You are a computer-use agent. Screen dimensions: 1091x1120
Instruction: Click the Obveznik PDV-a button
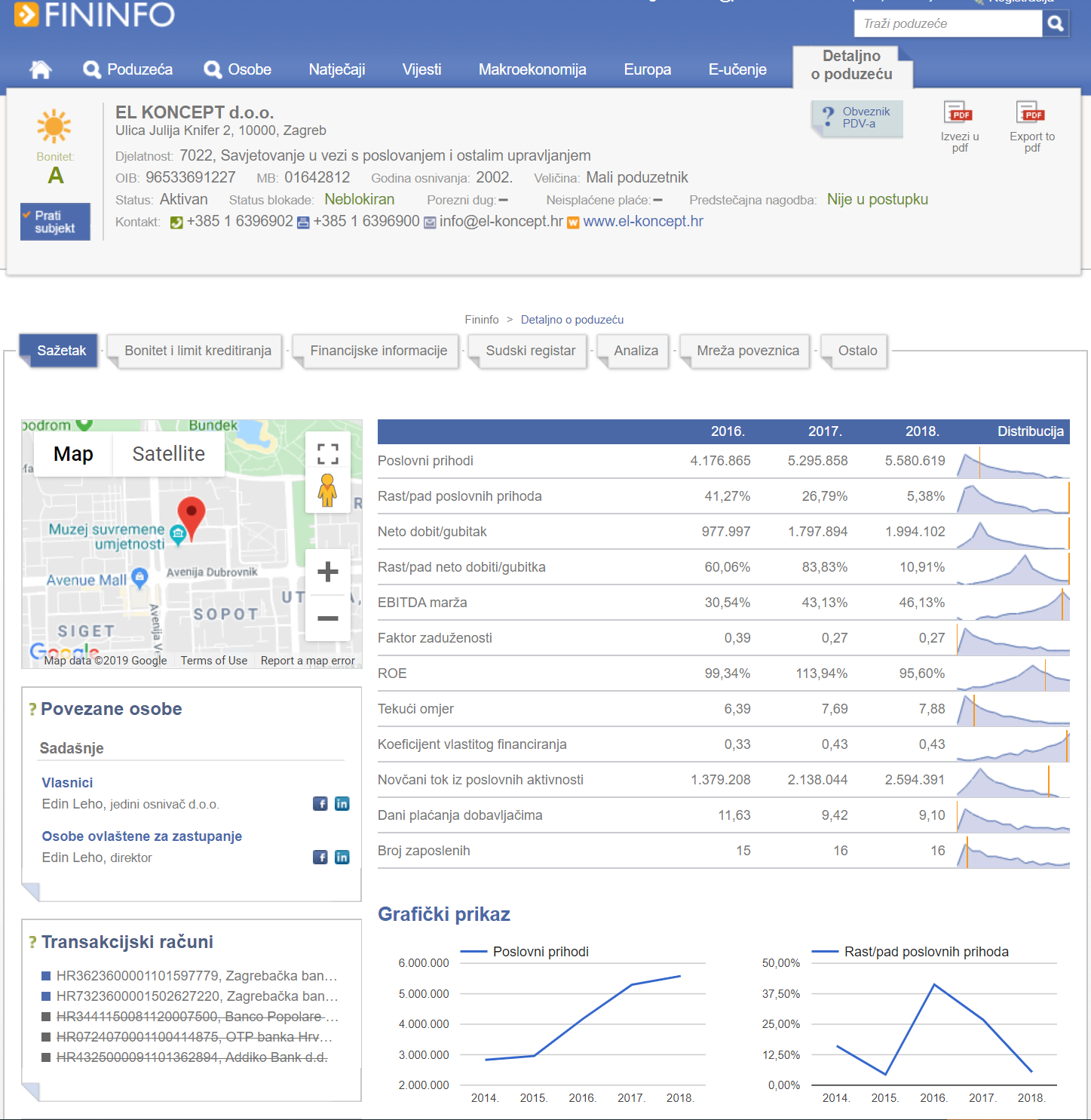[859, 118]
